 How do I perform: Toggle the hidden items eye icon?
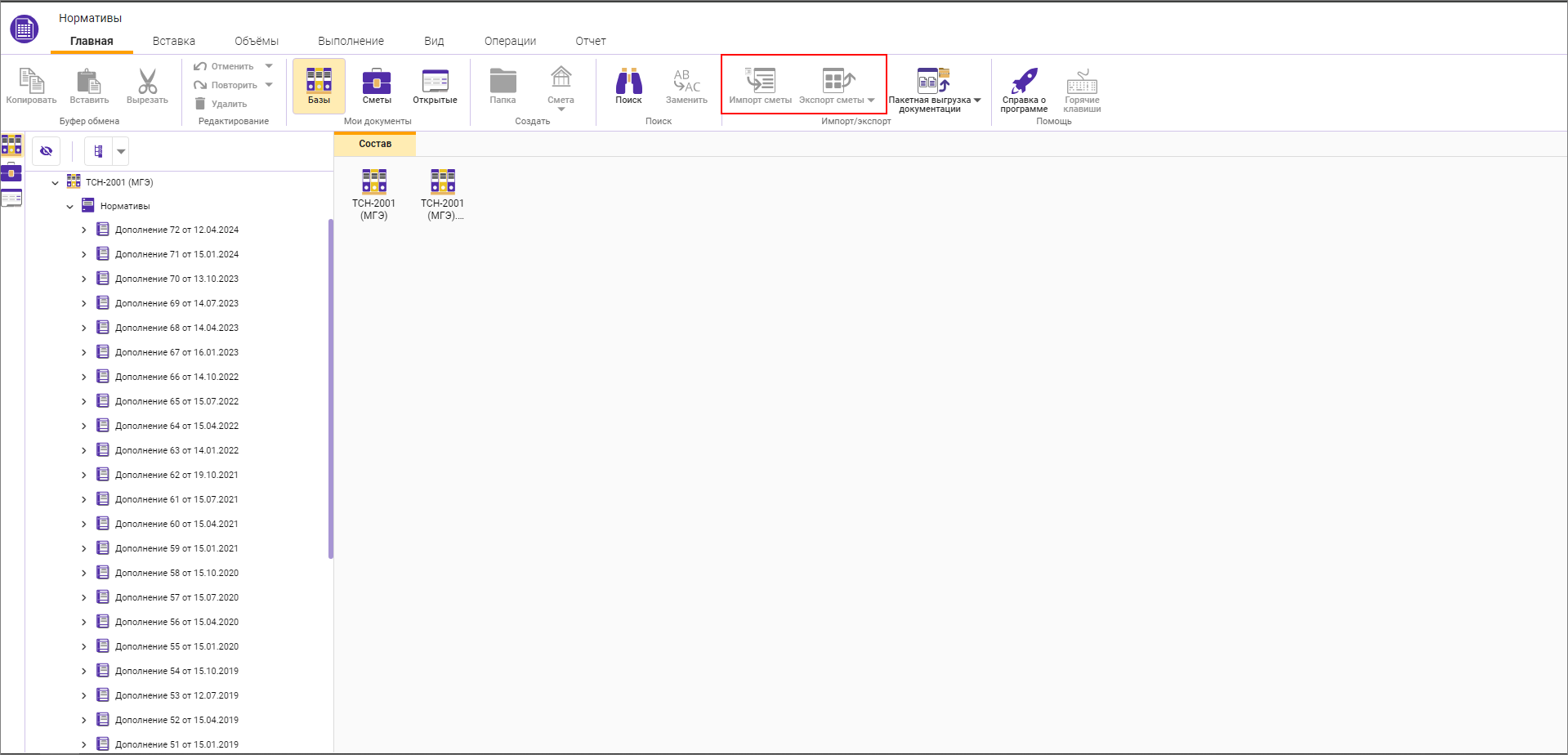pos(46,151)
